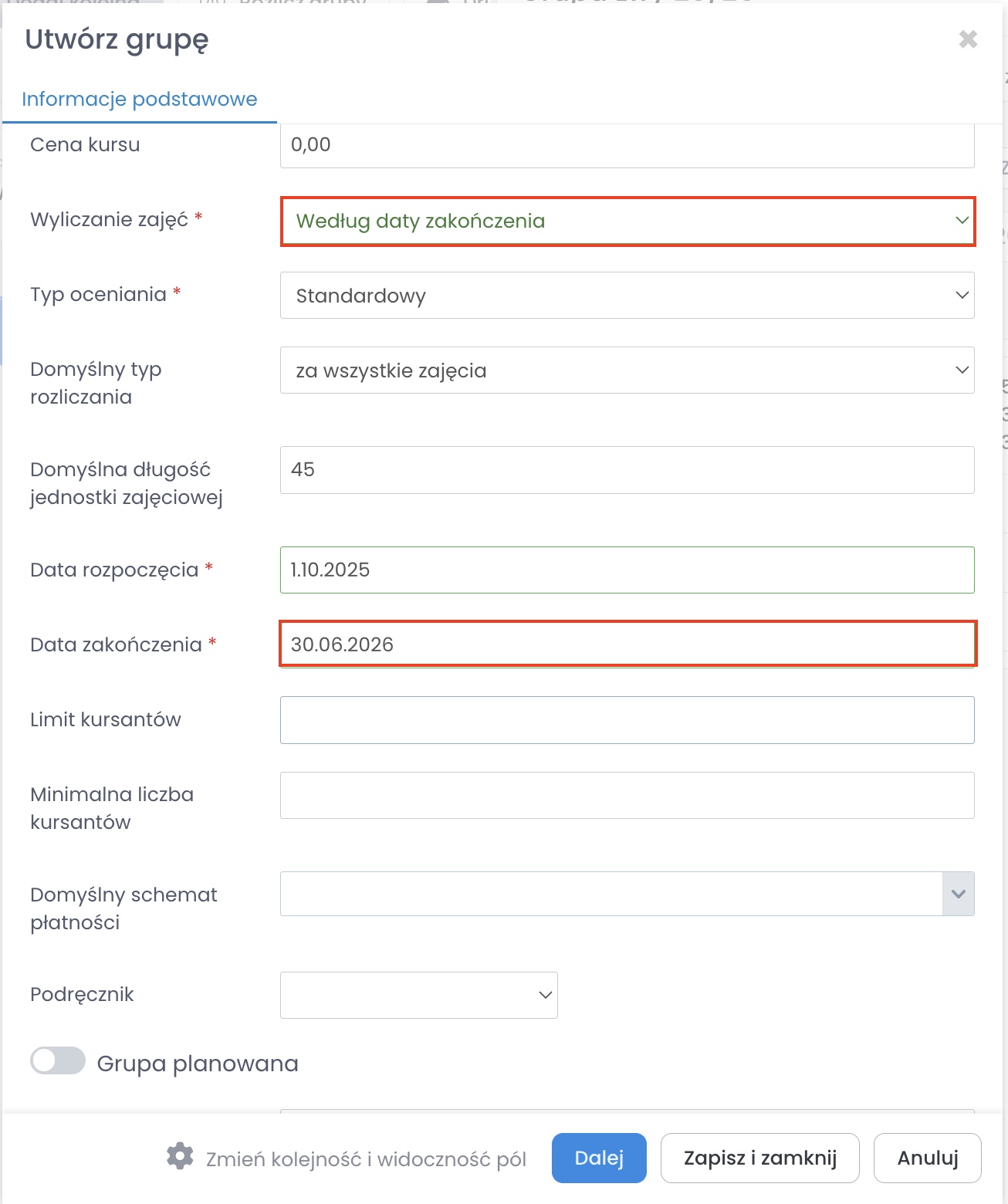Image resolution: width=1008 pixels, height=1204 pixels.
Task: Switch to Informacje podstawowe tab
Action: point(140,100)
